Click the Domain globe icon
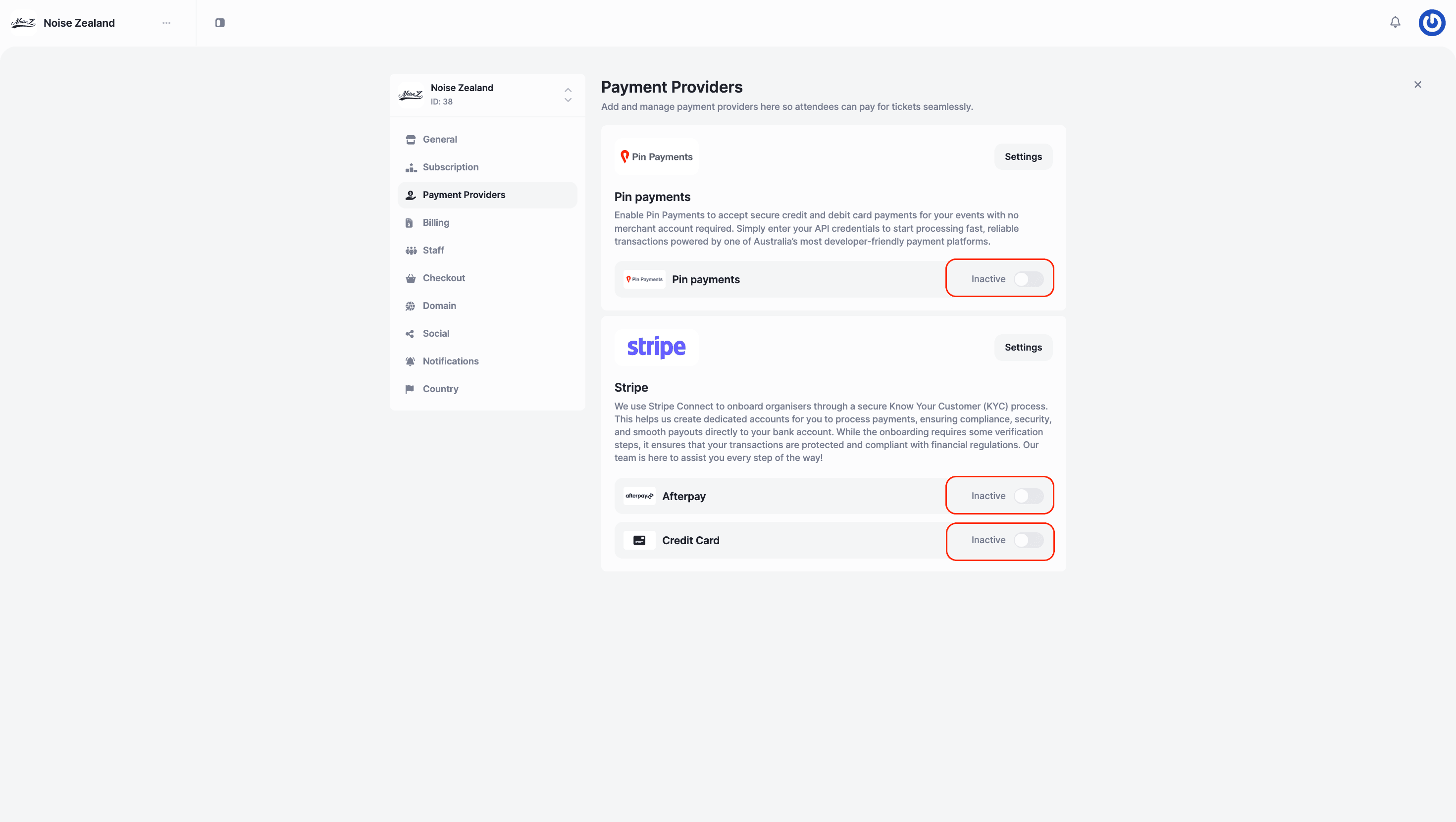1456x822 pixels. click(x=411, y=306)
